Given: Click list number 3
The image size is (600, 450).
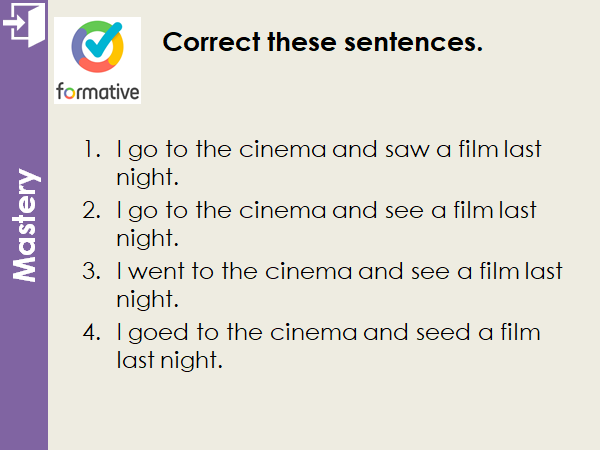Looking at the screenshot, I should point(92,271).
